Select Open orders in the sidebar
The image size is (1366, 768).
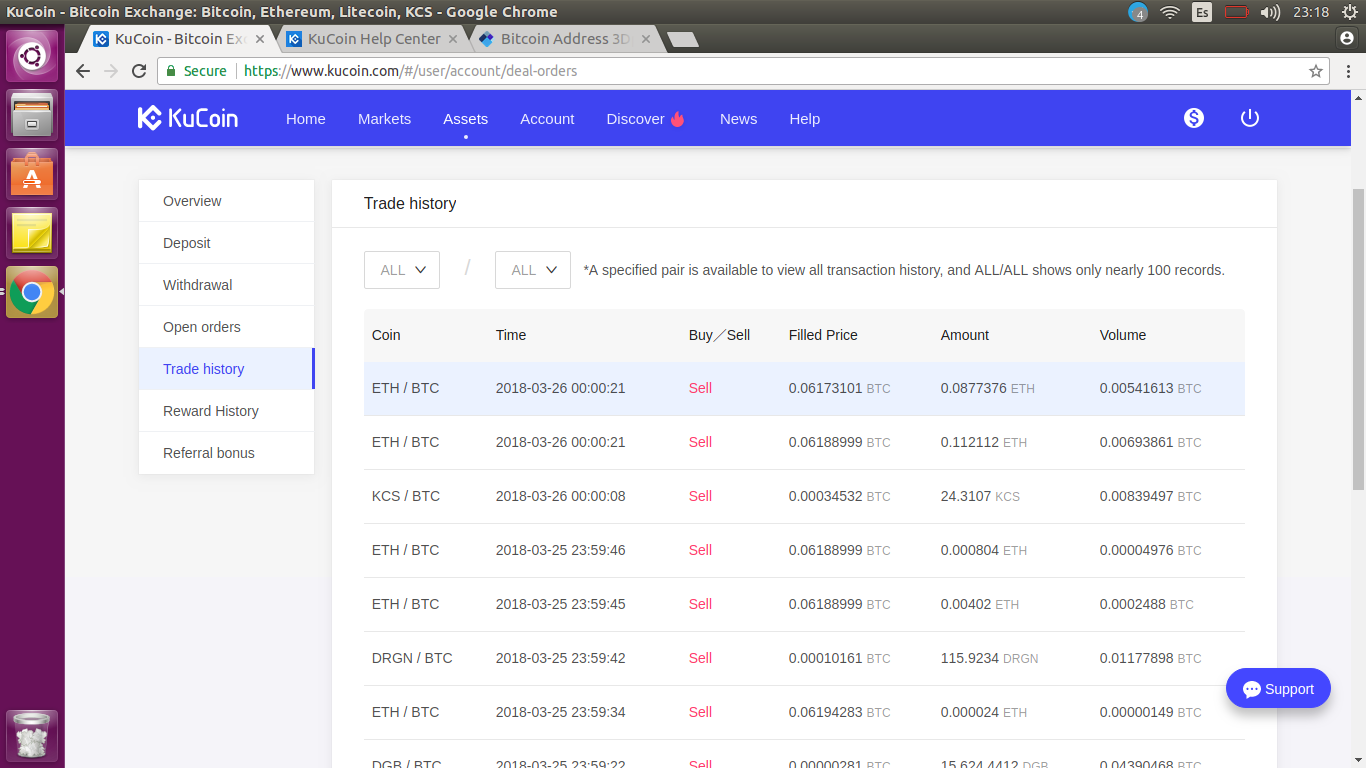pos(227,327)
